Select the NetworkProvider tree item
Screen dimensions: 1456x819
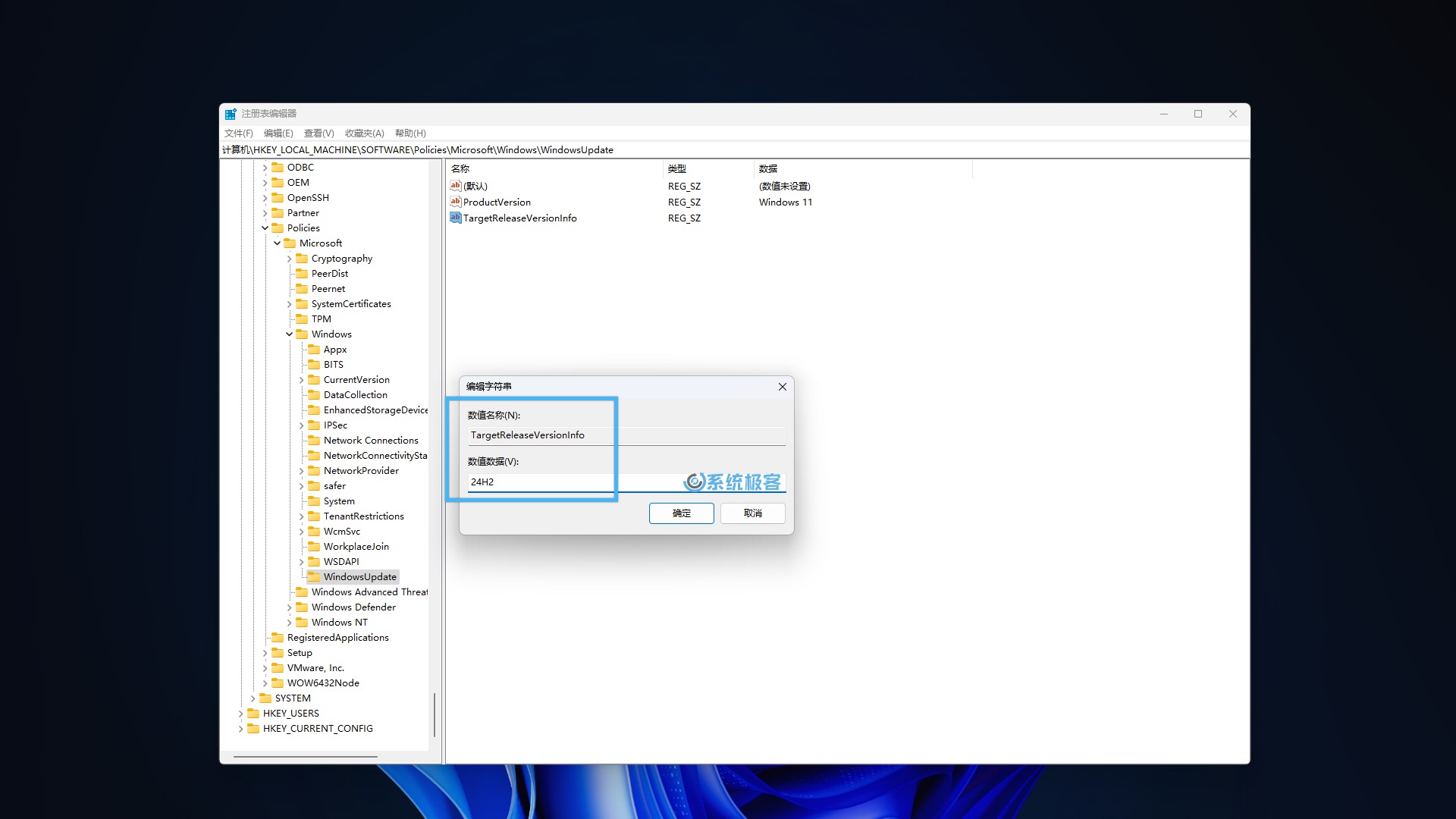pos(361,471)
